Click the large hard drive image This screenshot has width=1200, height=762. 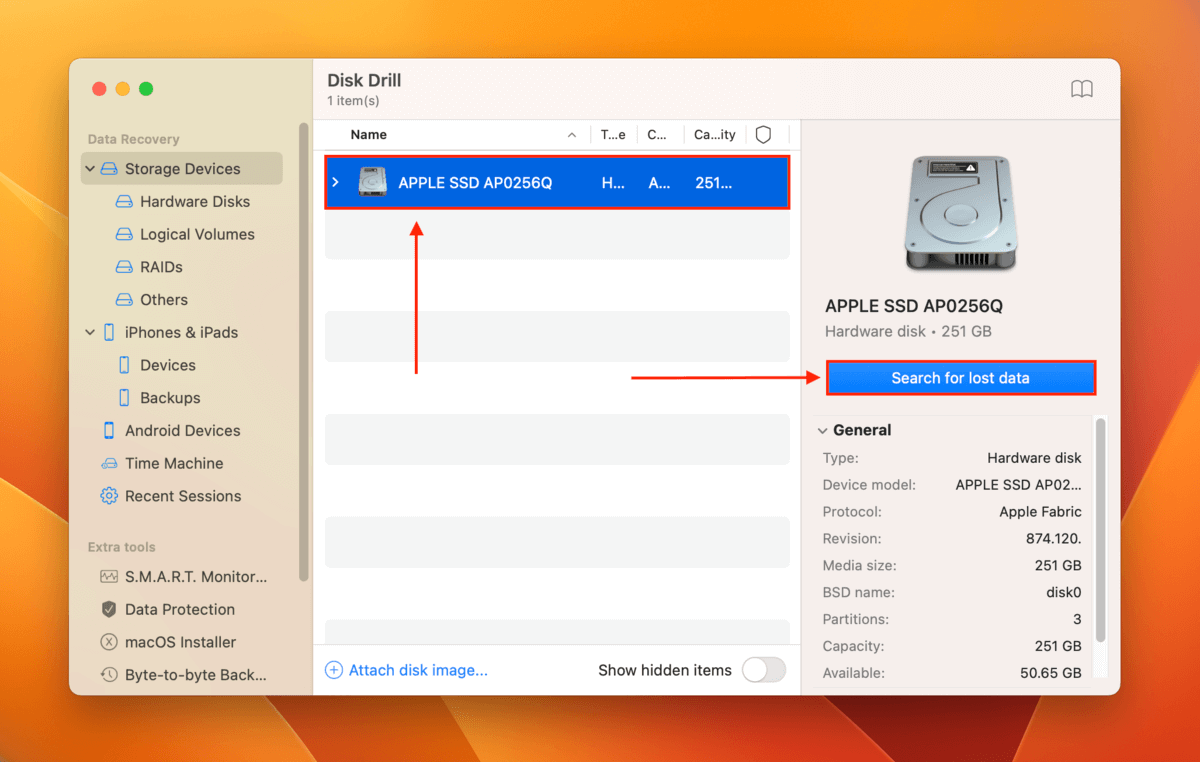(x=960, y=213)
